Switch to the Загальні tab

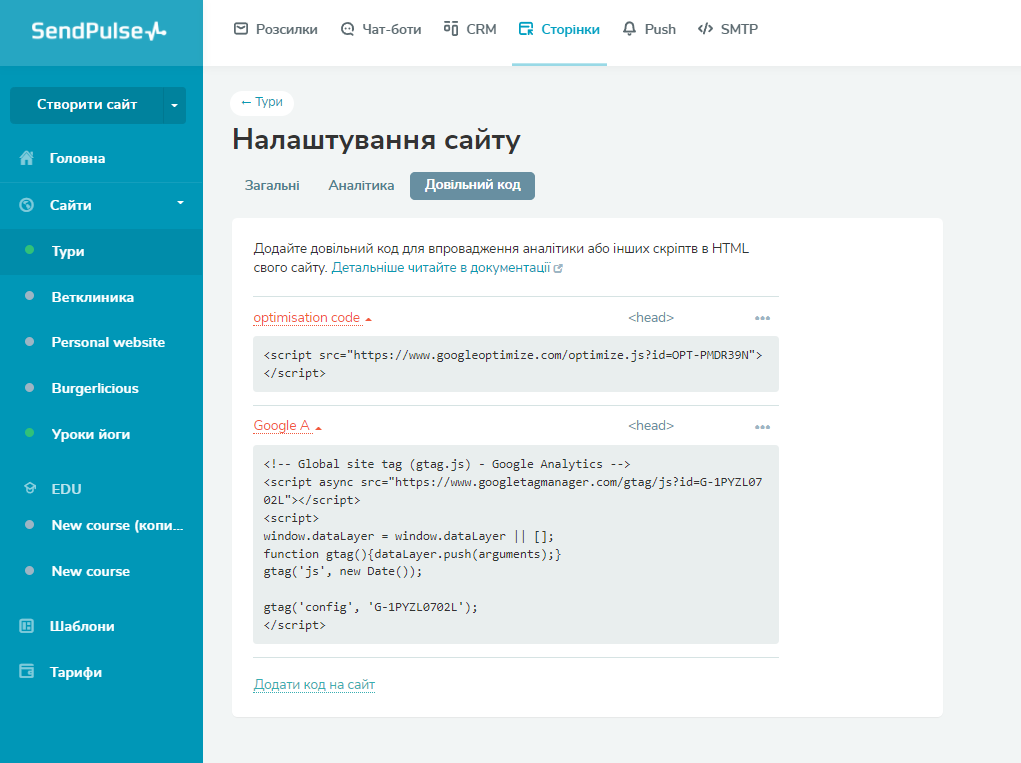pyautogui.click(x=271, y=185)
